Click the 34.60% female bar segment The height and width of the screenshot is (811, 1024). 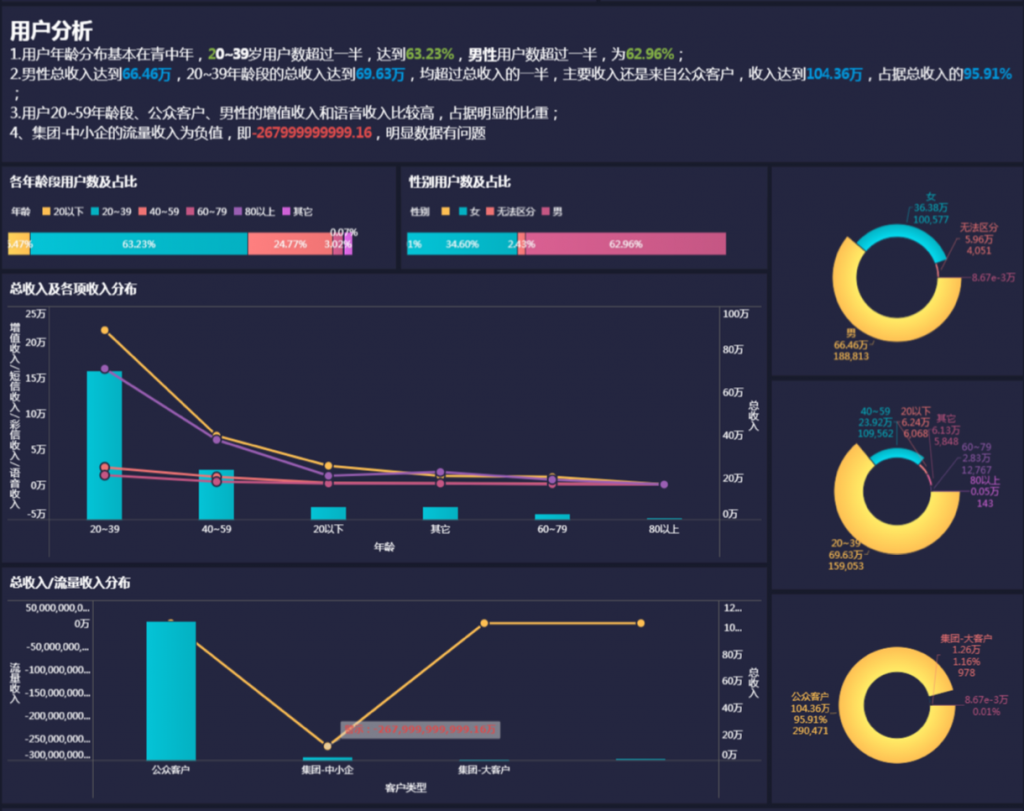pyautogui.click(x=463, y=244)
